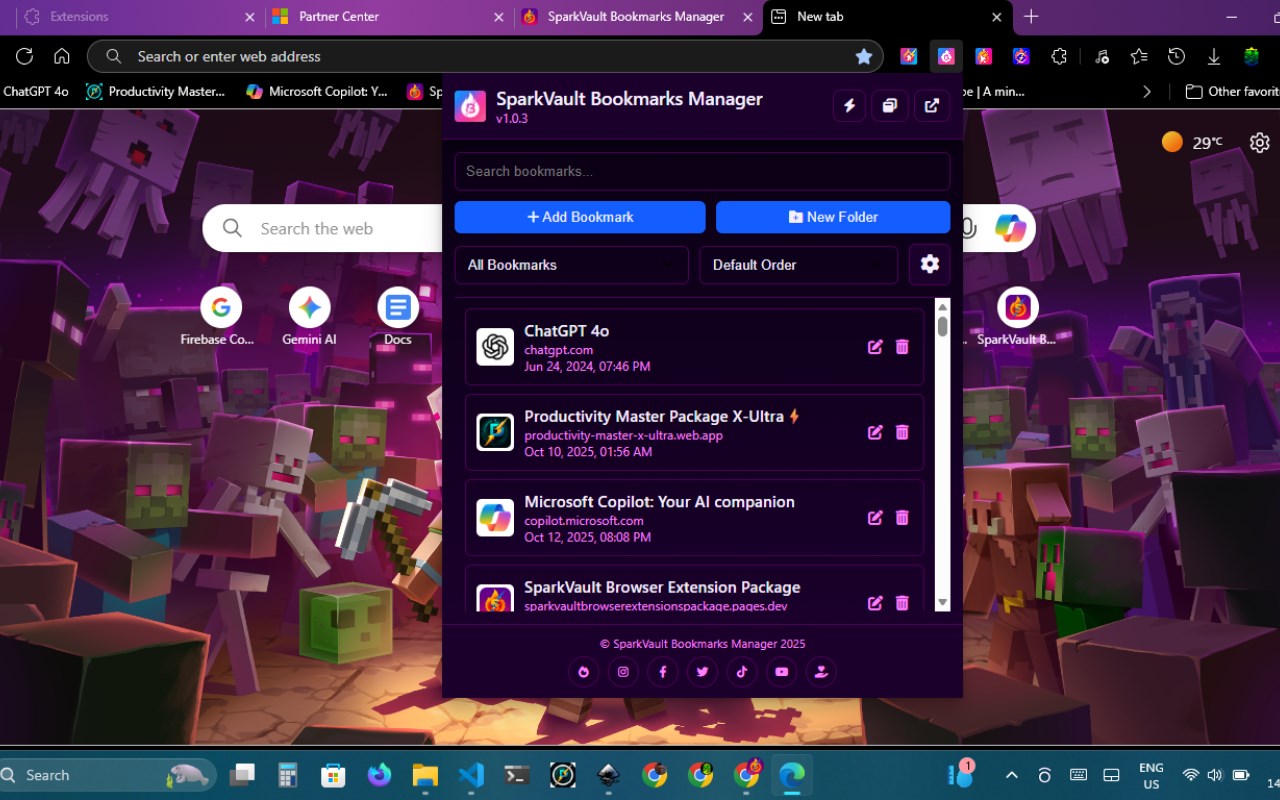Image resolution: width=1280 pixels, height=800 pixels.
Task: Open the Default Order sort dropdown
Action: click(x=799, y=265)
